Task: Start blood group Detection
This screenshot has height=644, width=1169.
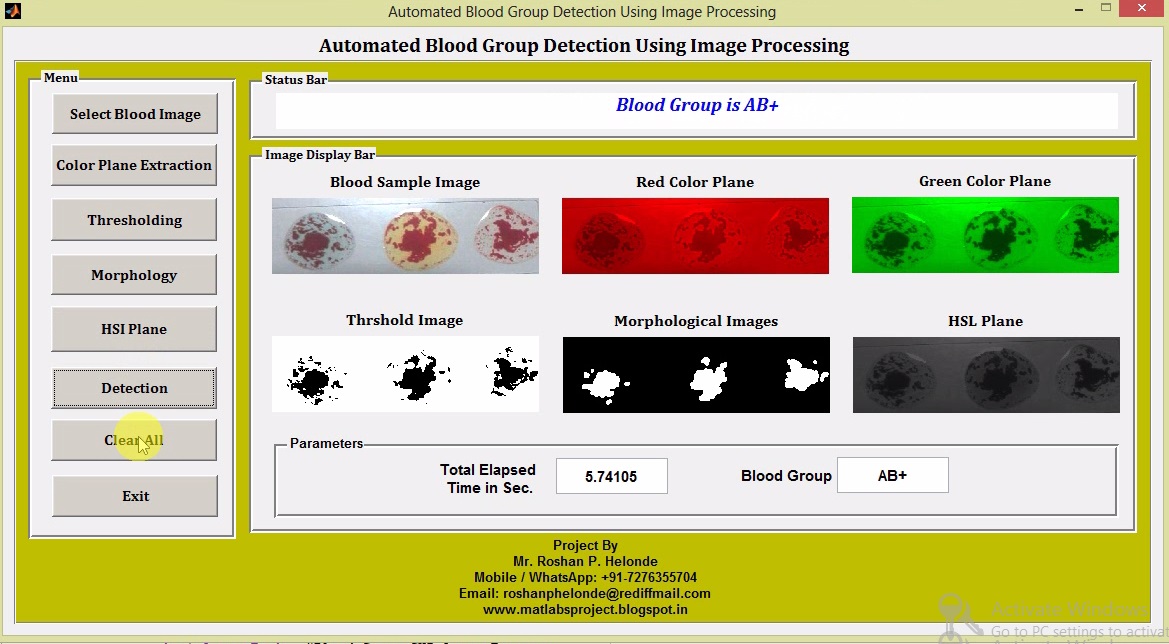Action: click(134, 388)
